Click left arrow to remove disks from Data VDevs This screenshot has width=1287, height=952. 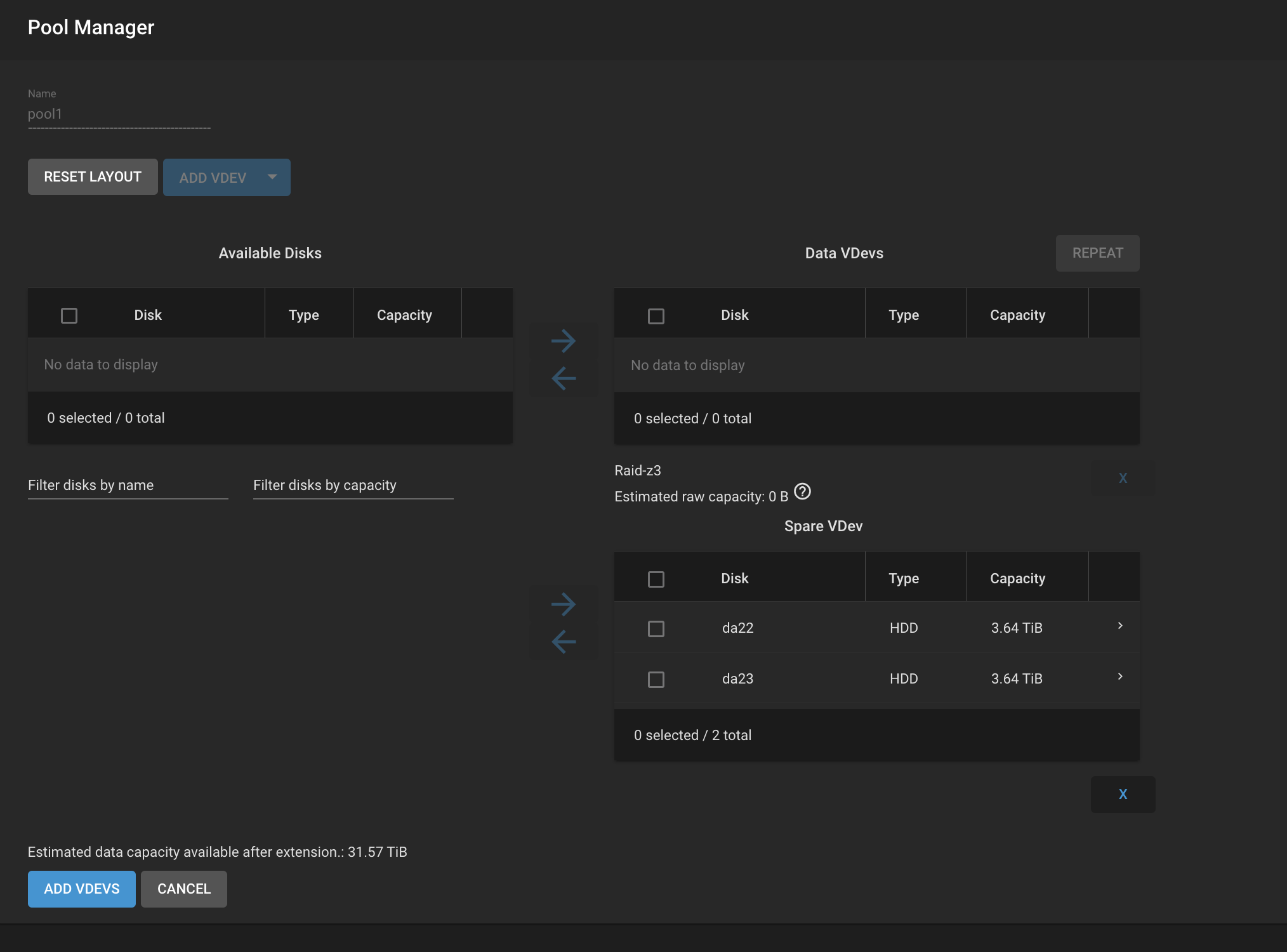[563, 379]
